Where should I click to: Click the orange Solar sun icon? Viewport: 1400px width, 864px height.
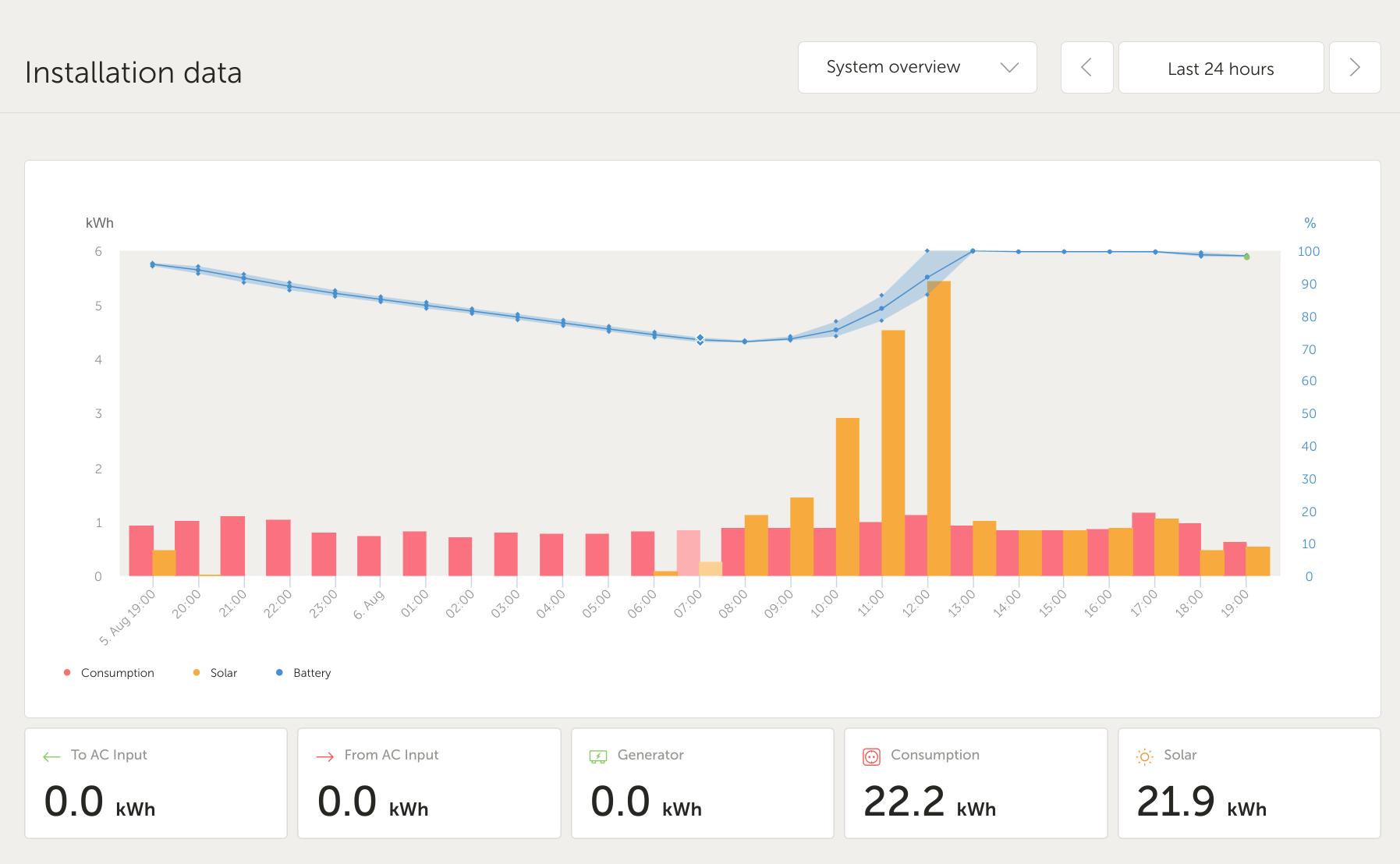pos(1144,756)
